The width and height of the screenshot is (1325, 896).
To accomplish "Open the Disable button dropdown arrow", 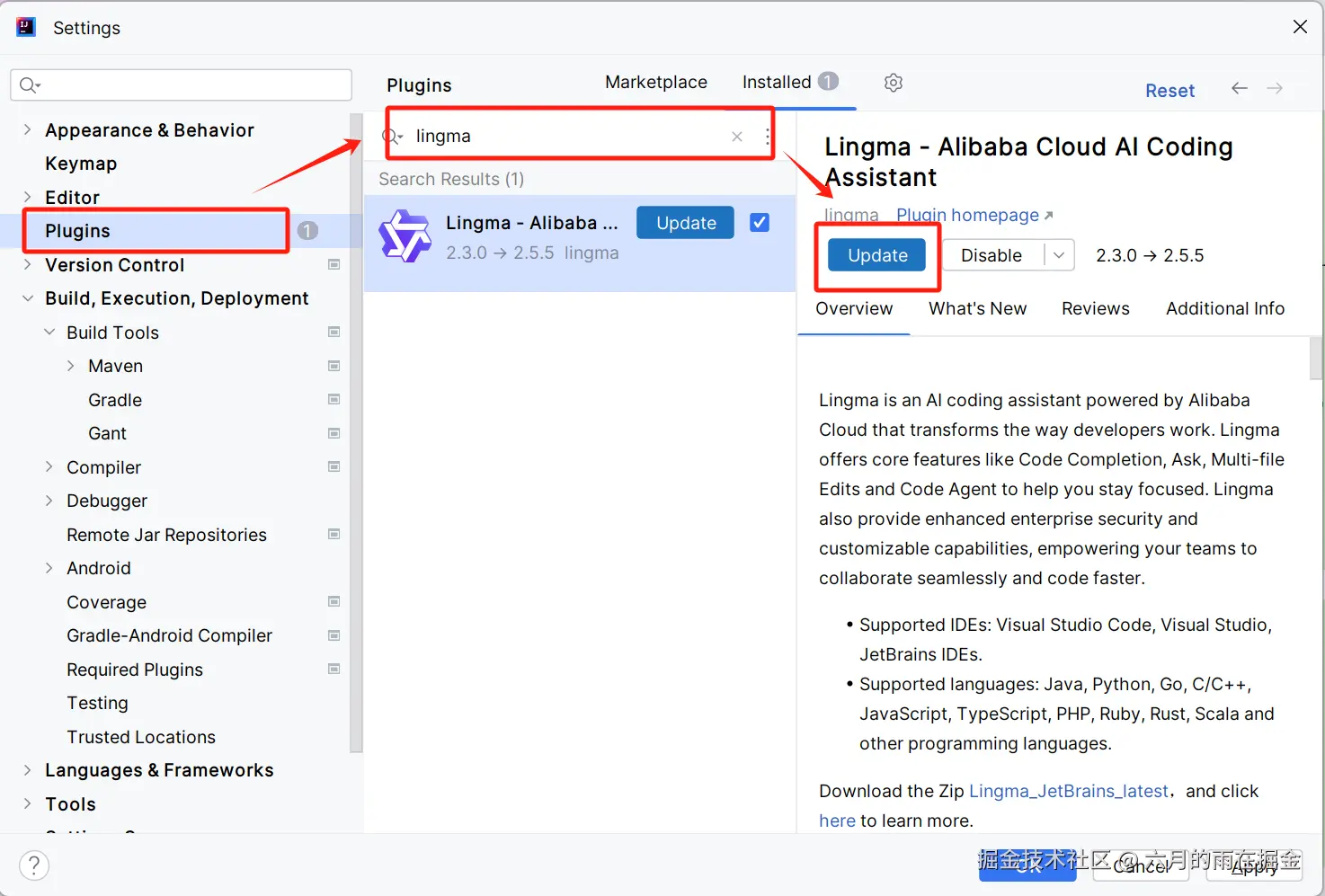I will (x=1059, y=255).
